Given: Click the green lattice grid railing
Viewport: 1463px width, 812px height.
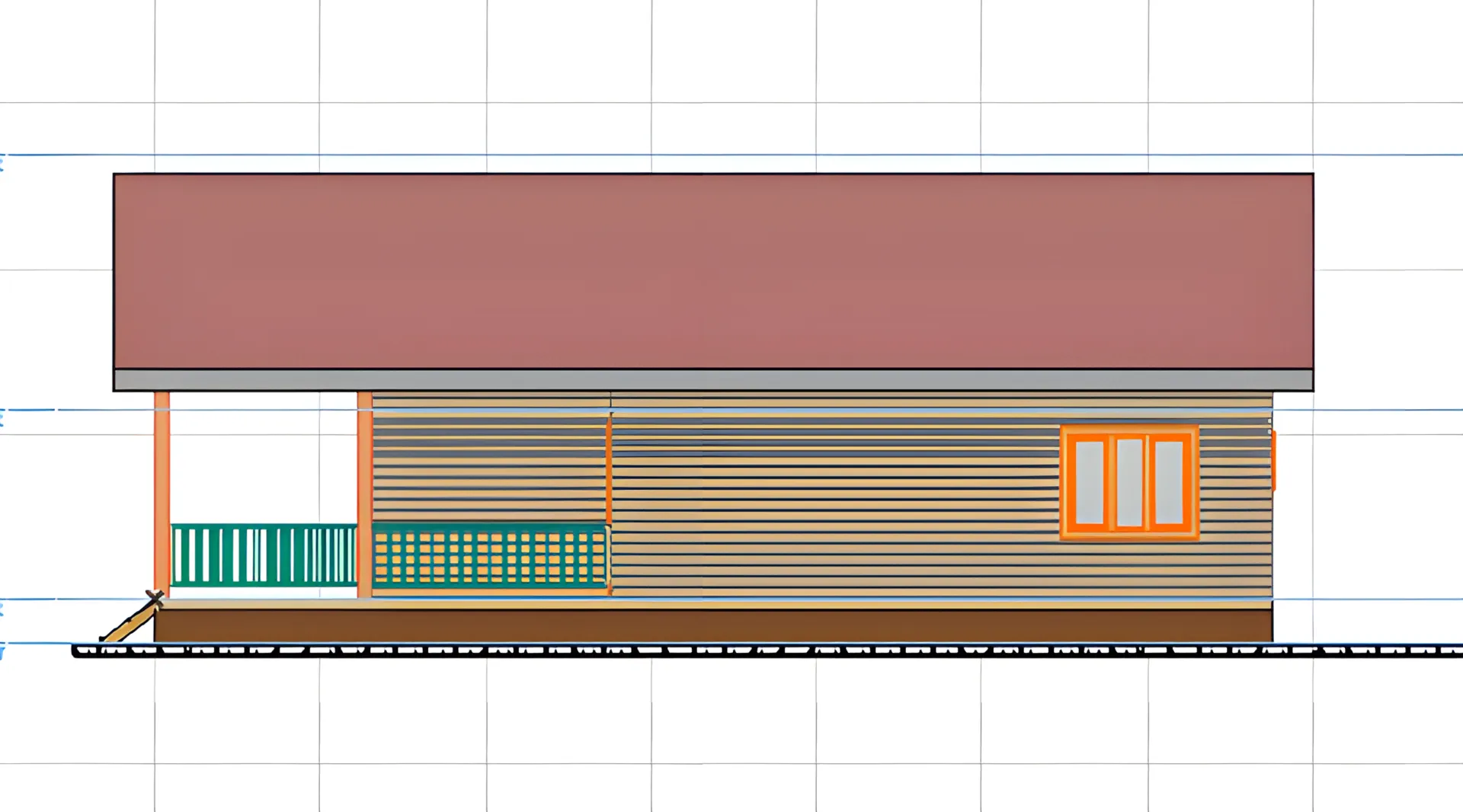Looking at the screenshot, I should (x=490, y=557).
